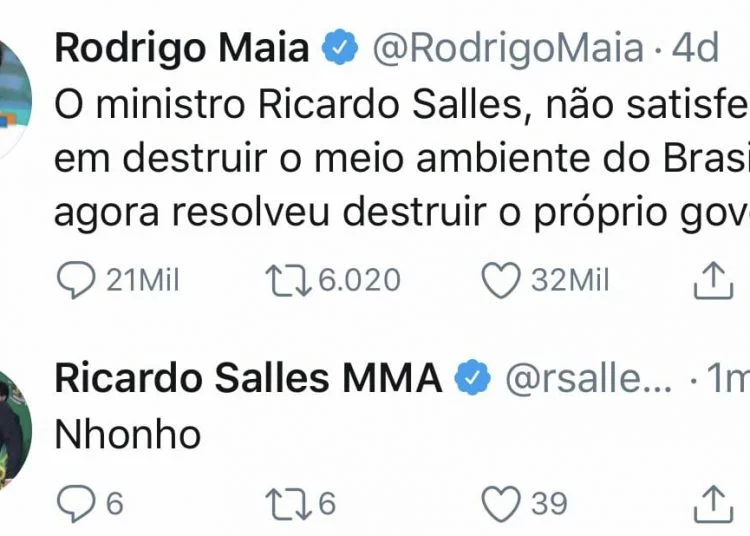750x536 pixels.
Task: Reply to Ricardo Salles' Nhonho tweet
Action: (x=76, y=503)
